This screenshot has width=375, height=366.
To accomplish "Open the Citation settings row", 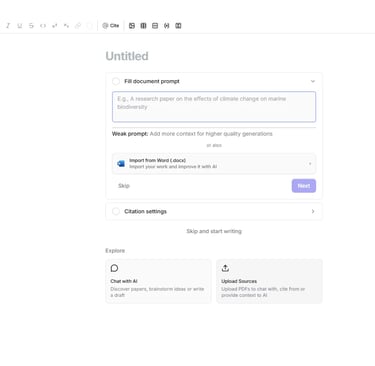I will 214,211.
